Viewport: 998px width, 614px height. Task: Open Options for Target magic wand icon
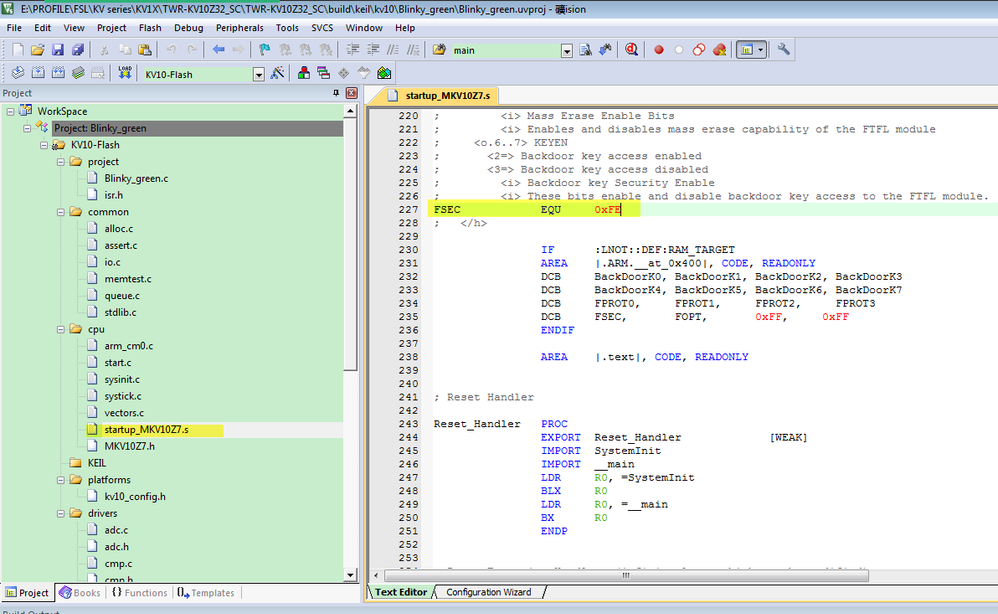(x=278, y=73)
